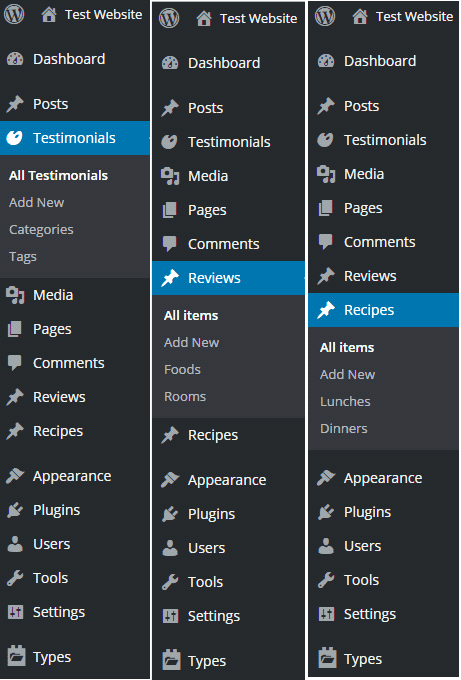Open Appearance in the right panel

point(383,478)
